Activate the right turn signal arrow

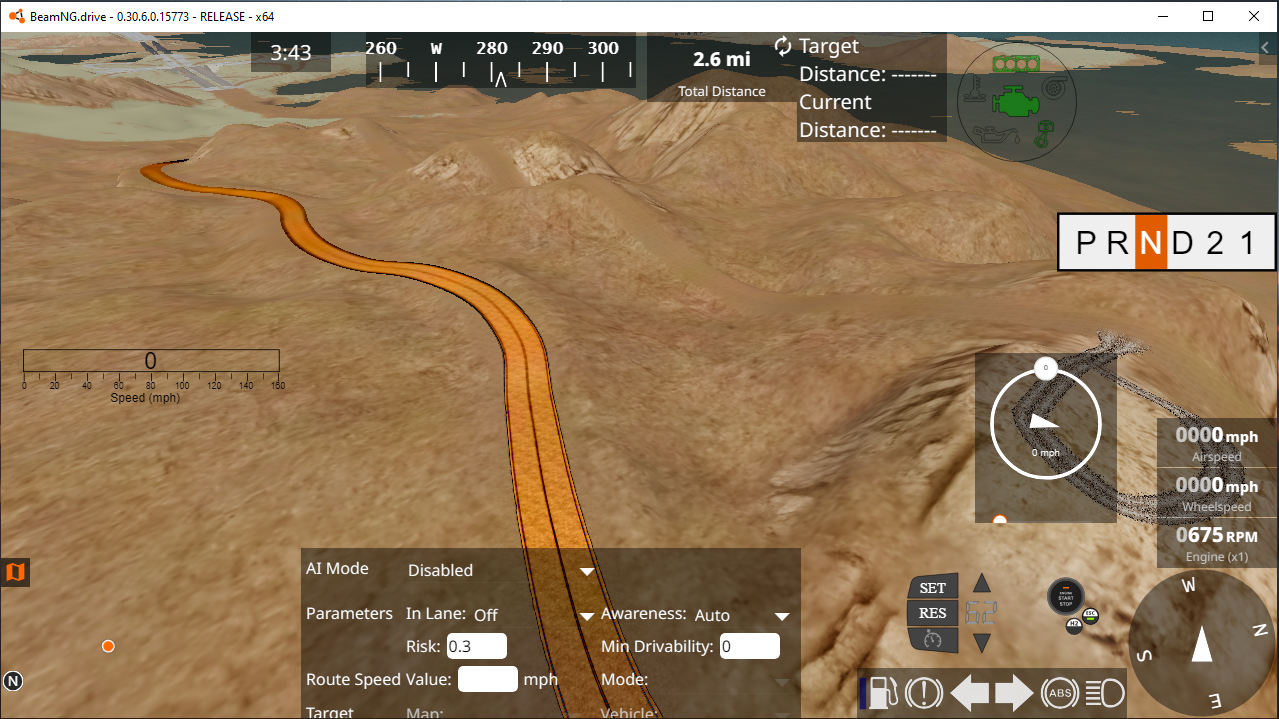(x=1014, y=692)
